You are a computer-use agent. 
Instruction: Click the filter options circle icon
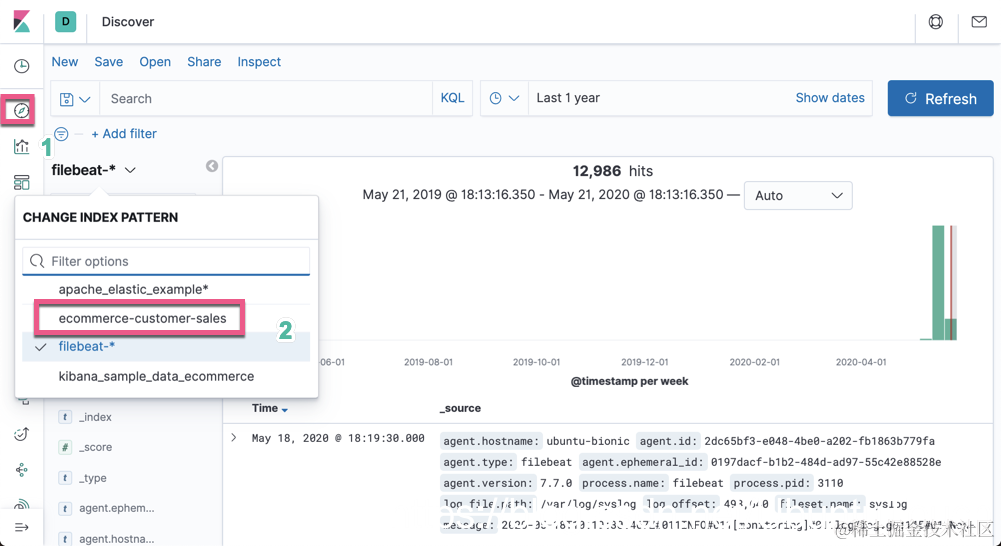(61, 134)
